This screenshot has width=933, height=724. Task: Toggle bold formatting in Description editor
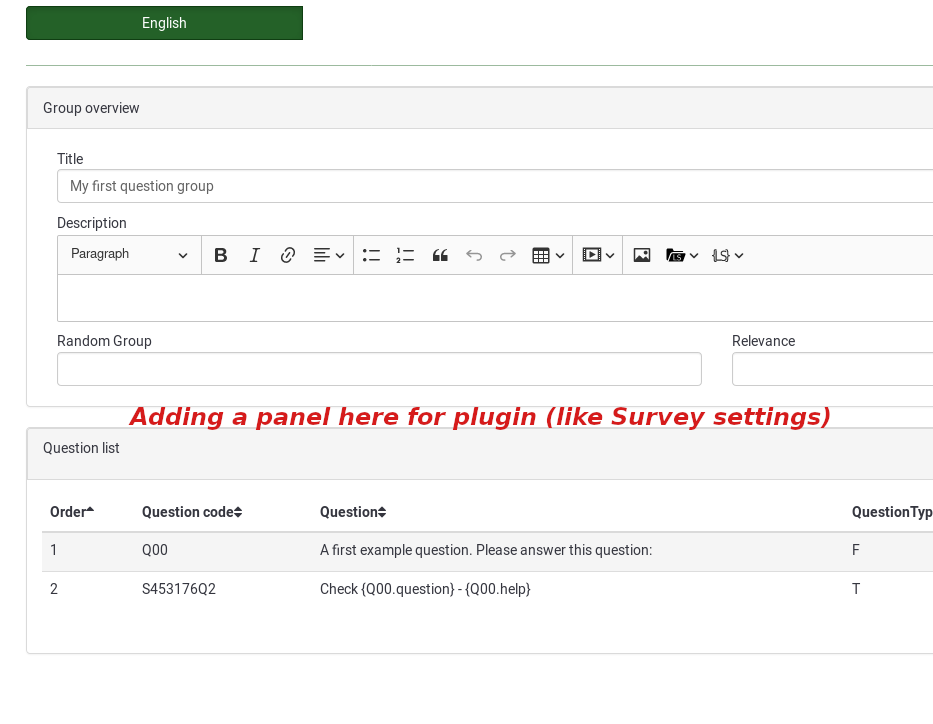221,255
